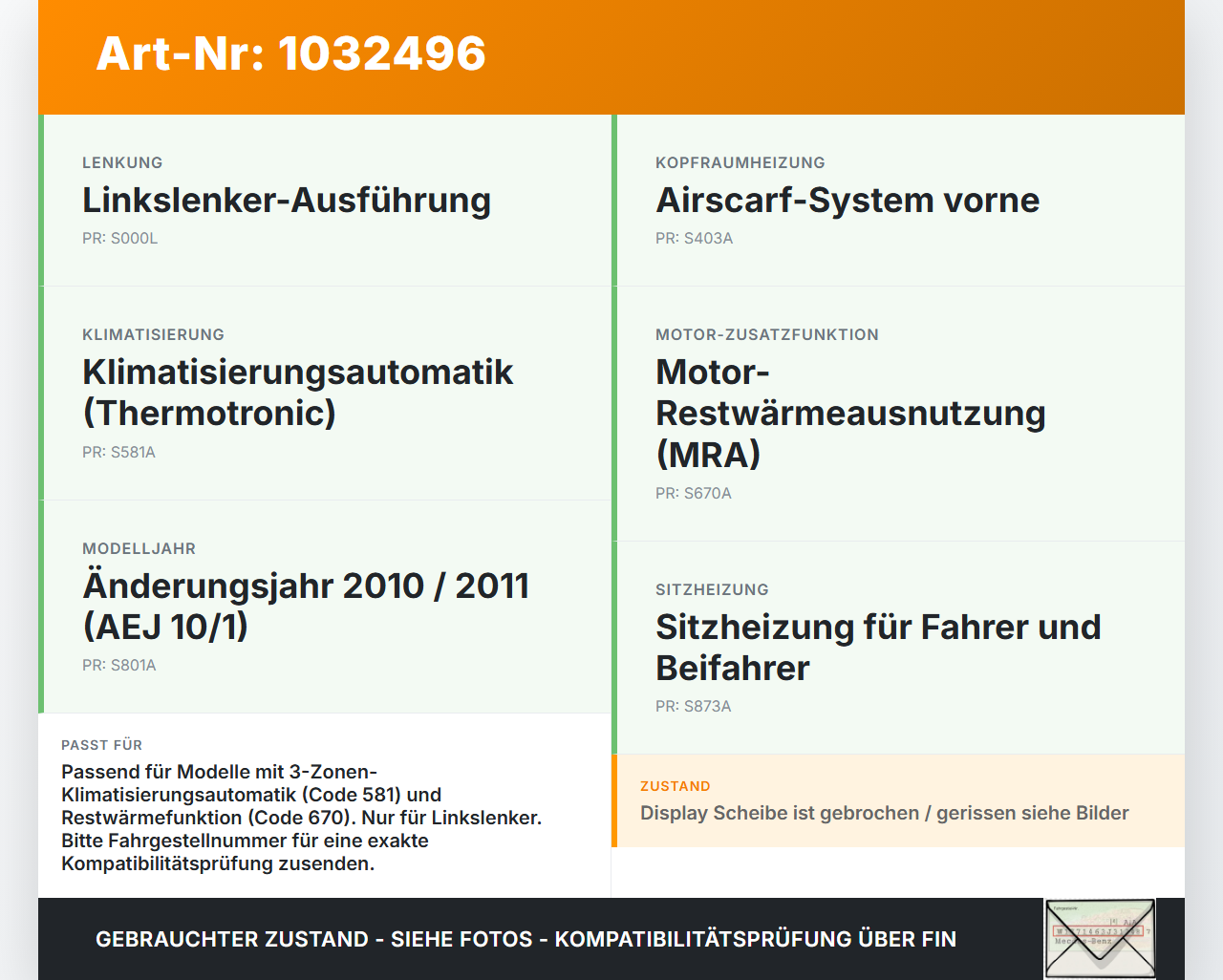Click PR: S670A code
Image resolution: width=1223 pixels, height=980 pixels.
tap(694, 494)
